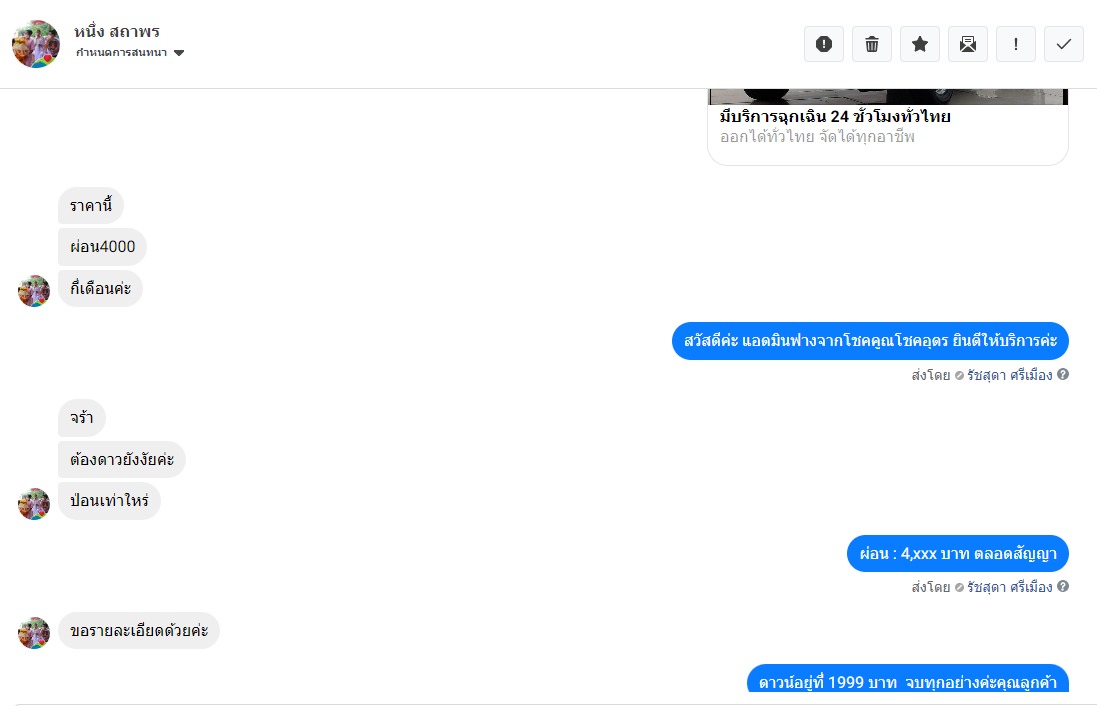Open the หนึ่ง สถาพร profile picture in the header
1097x706 pixels.
pyautogui.click(x=36, y=43)
